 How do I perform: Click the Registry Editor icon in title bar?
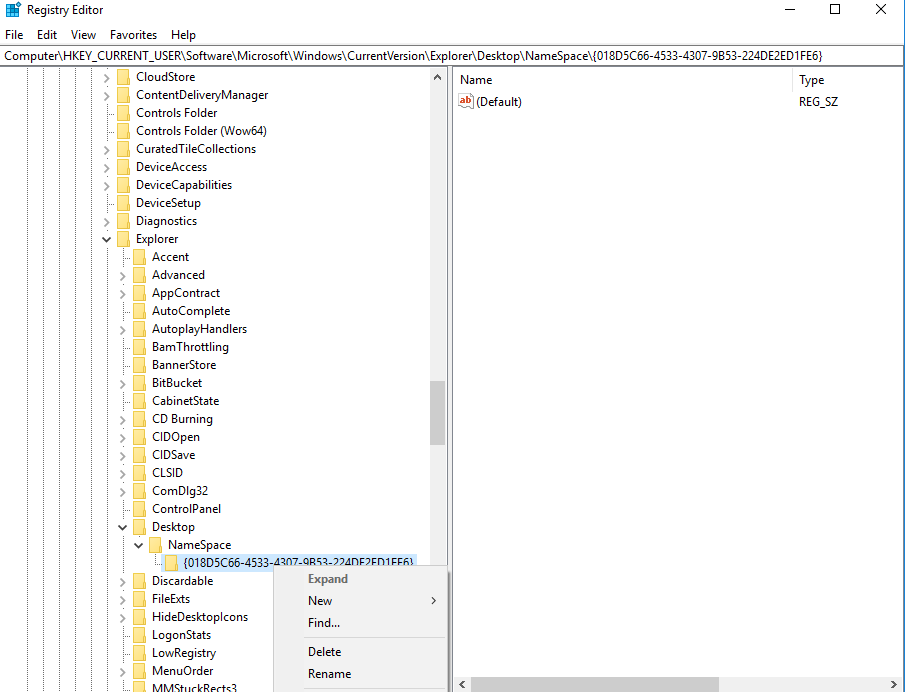[x=11, y=10]
